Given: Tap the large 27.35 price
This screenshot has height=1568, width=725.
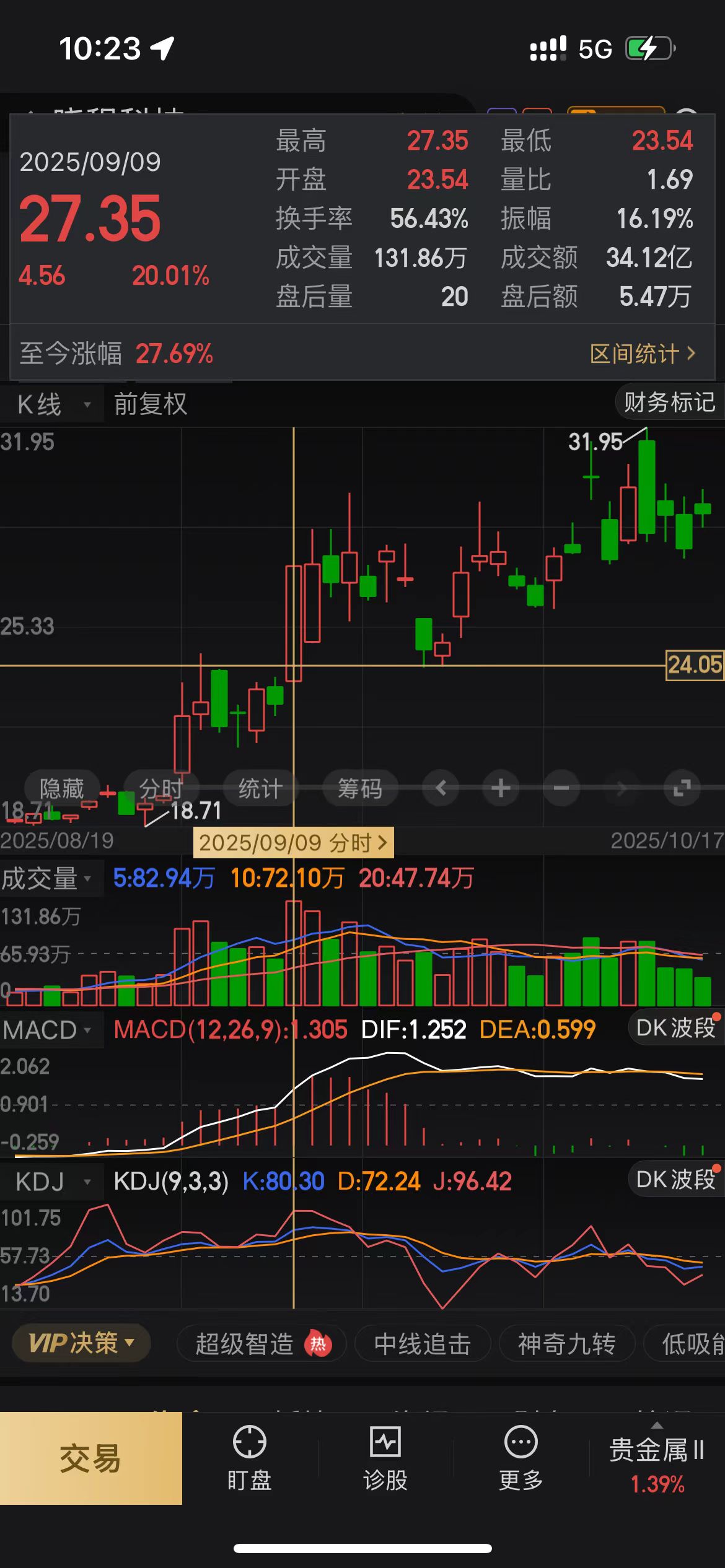Looking at the screenshot, I should pyautogui.click(x=90, y=219).
